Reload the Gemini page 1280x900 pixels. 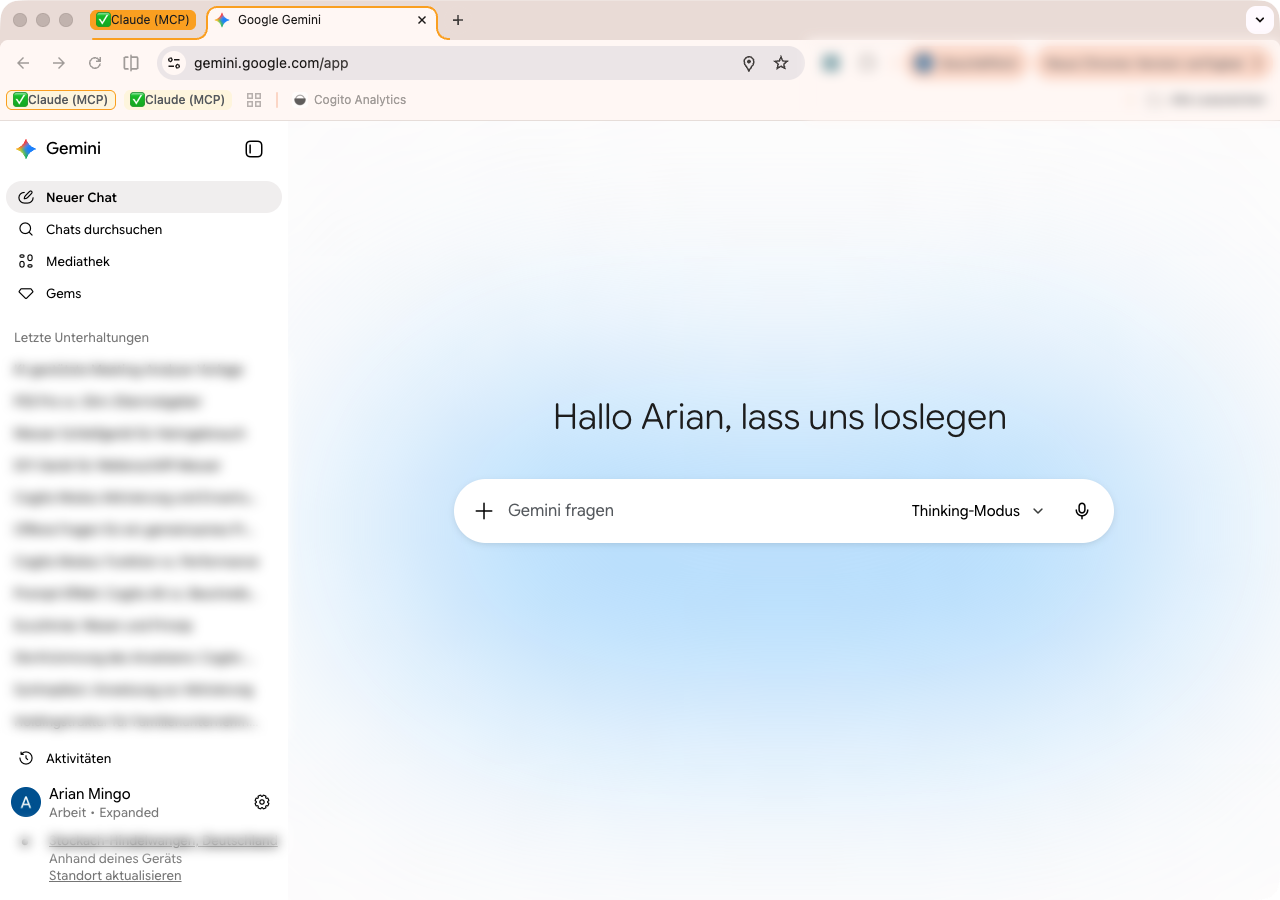pos(95,63)
